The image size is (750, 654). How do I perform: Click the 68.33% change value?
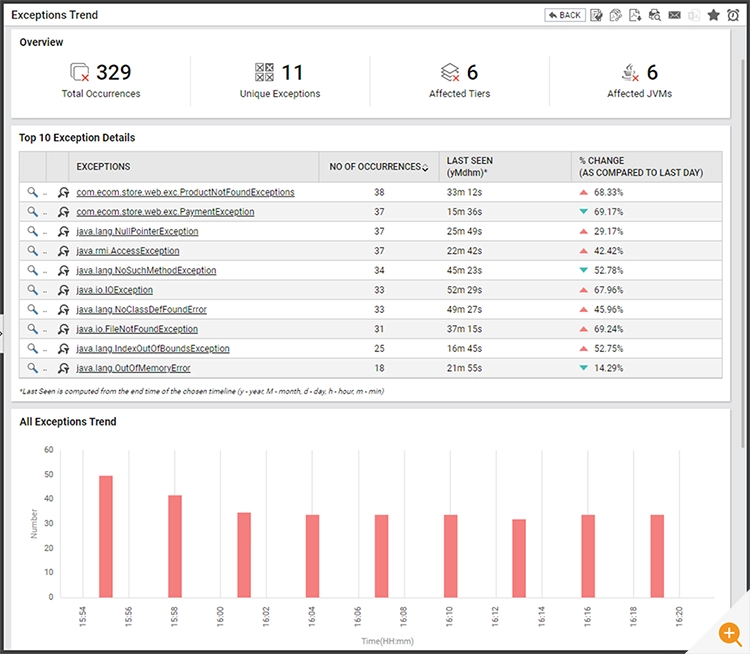(x=608, y=192)
